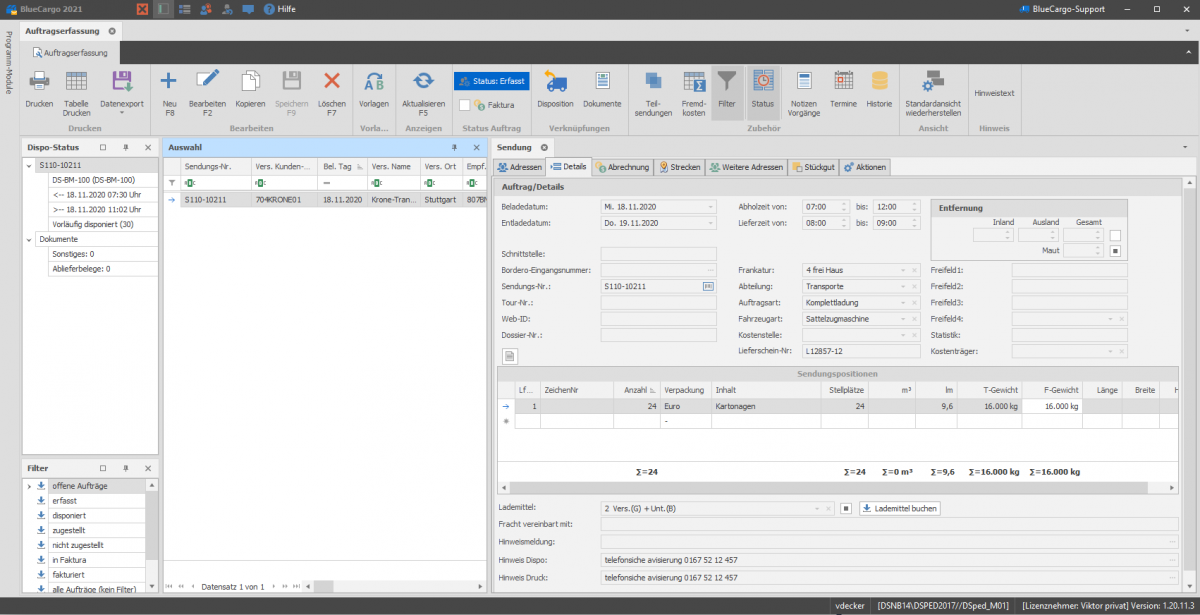The height and width of the screenshot is (615, 1200).
Task: Open the Beladedatum date dropdown
Action: pos(711,206)
